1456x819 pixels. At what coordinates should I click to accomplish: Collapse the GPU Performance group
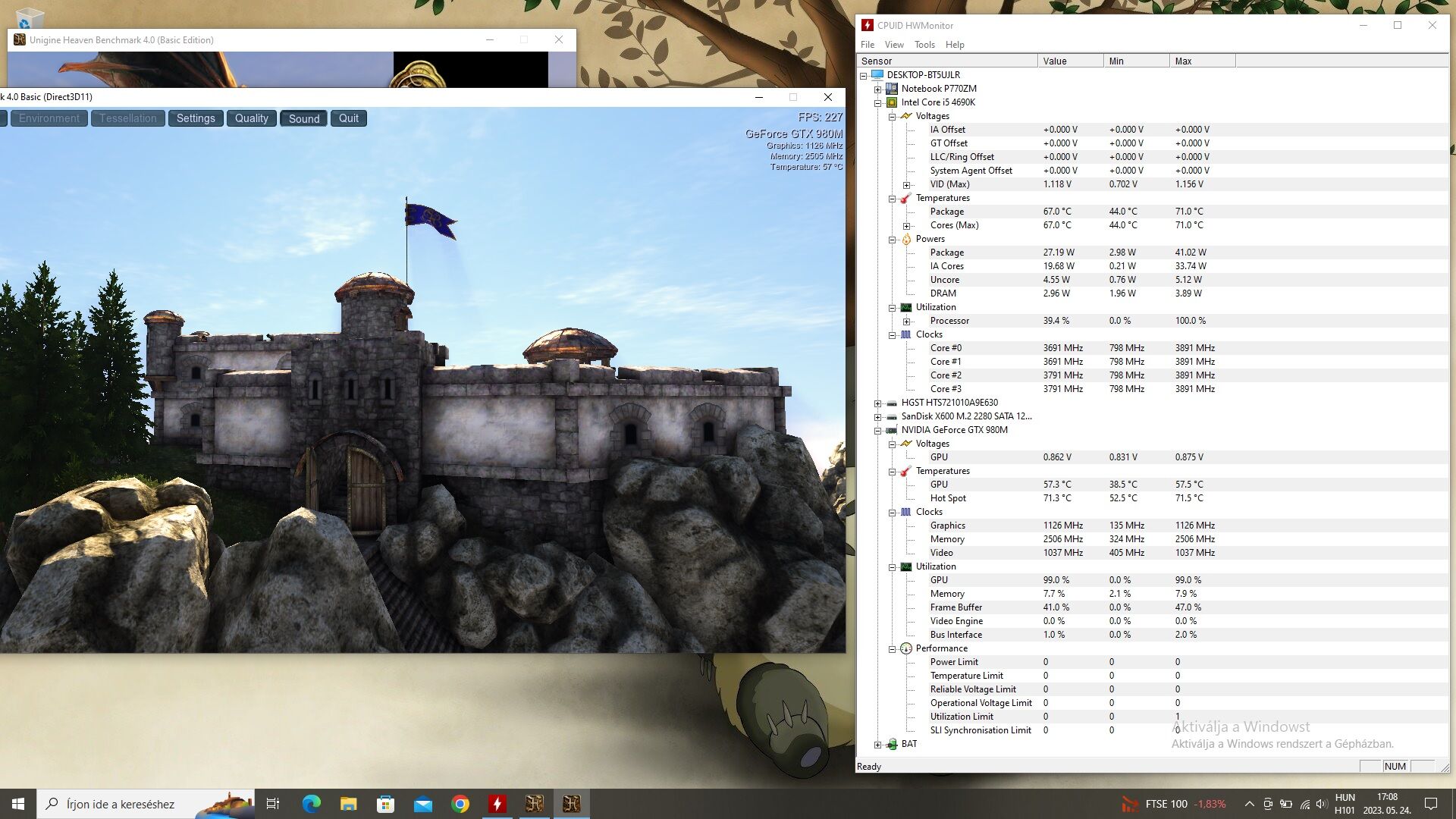coord(893,648)
